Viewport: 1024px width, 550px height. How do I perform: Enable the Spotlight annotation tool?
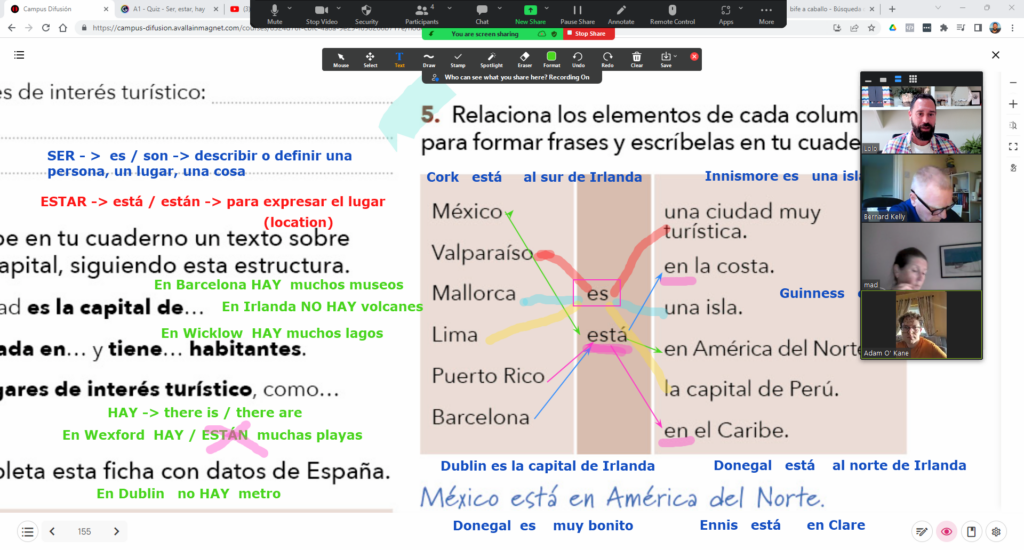click(491, 59)
